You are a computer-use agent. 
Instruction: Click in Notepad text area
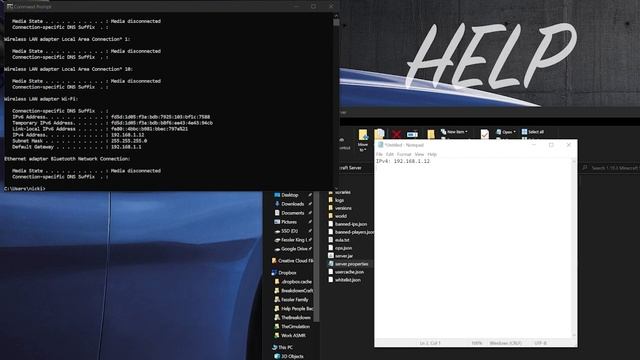473,249
